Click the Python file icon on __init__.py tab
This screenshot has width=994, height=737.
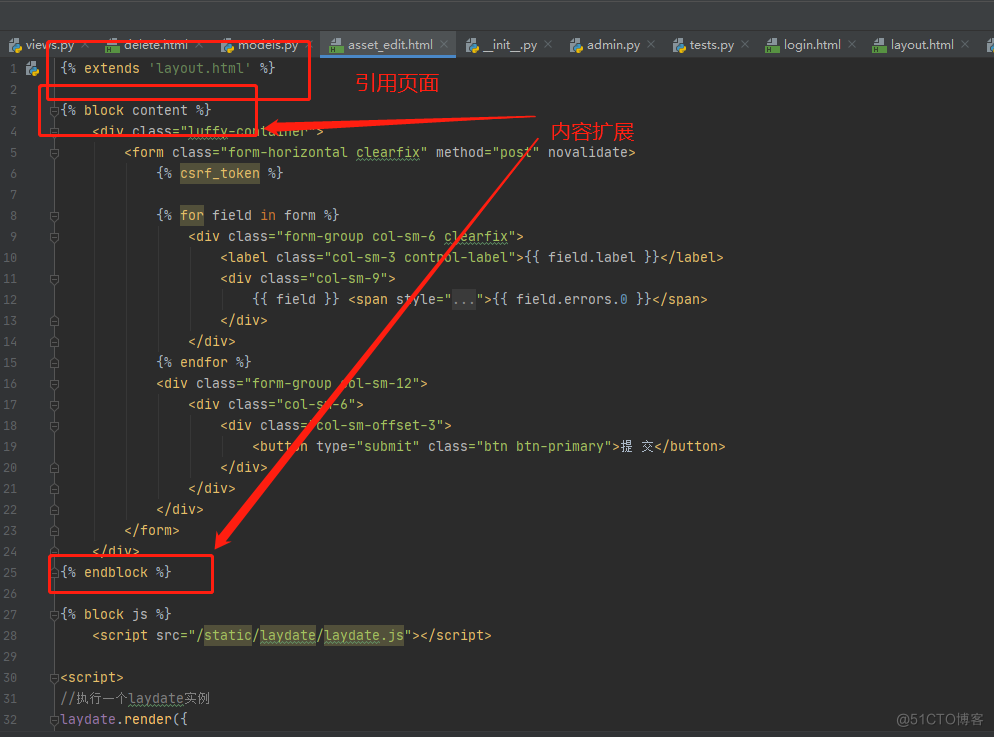pos(472,46)
